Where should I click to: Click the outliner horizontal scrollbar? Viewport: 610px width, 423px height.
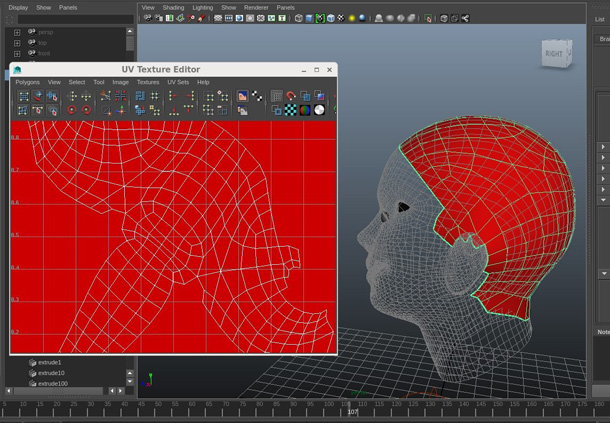click(x=60, y=391)
